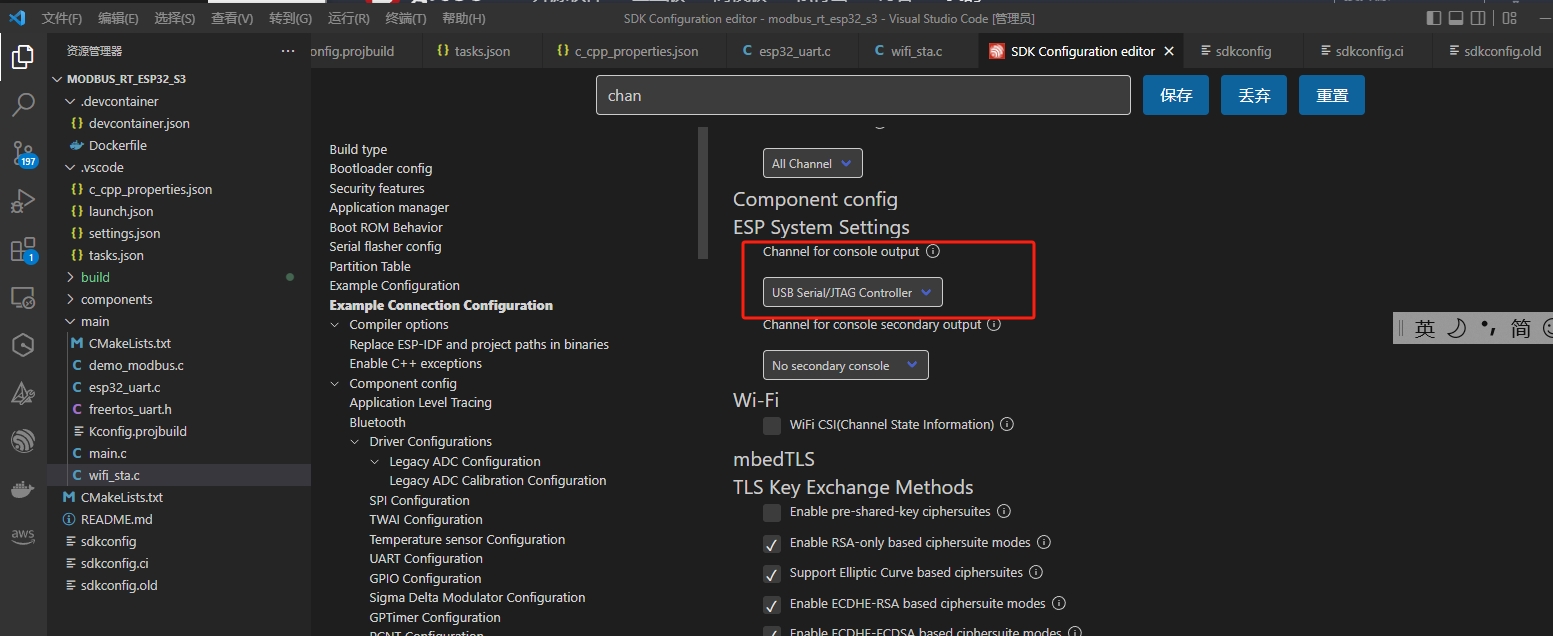Uncheck RSA-only based ciphersuite modes
1553x636 pixels.
pos(772,544)
